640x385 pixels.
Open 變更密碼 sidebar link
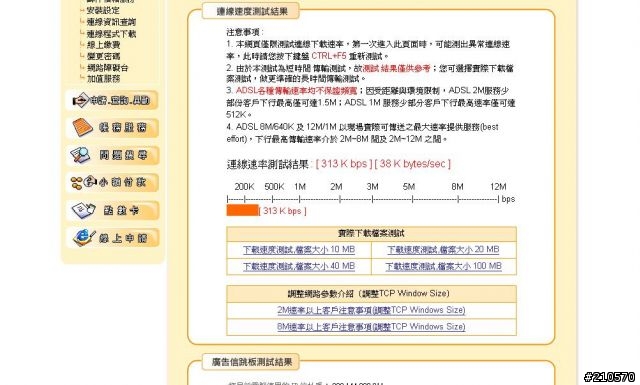point(103,56)
